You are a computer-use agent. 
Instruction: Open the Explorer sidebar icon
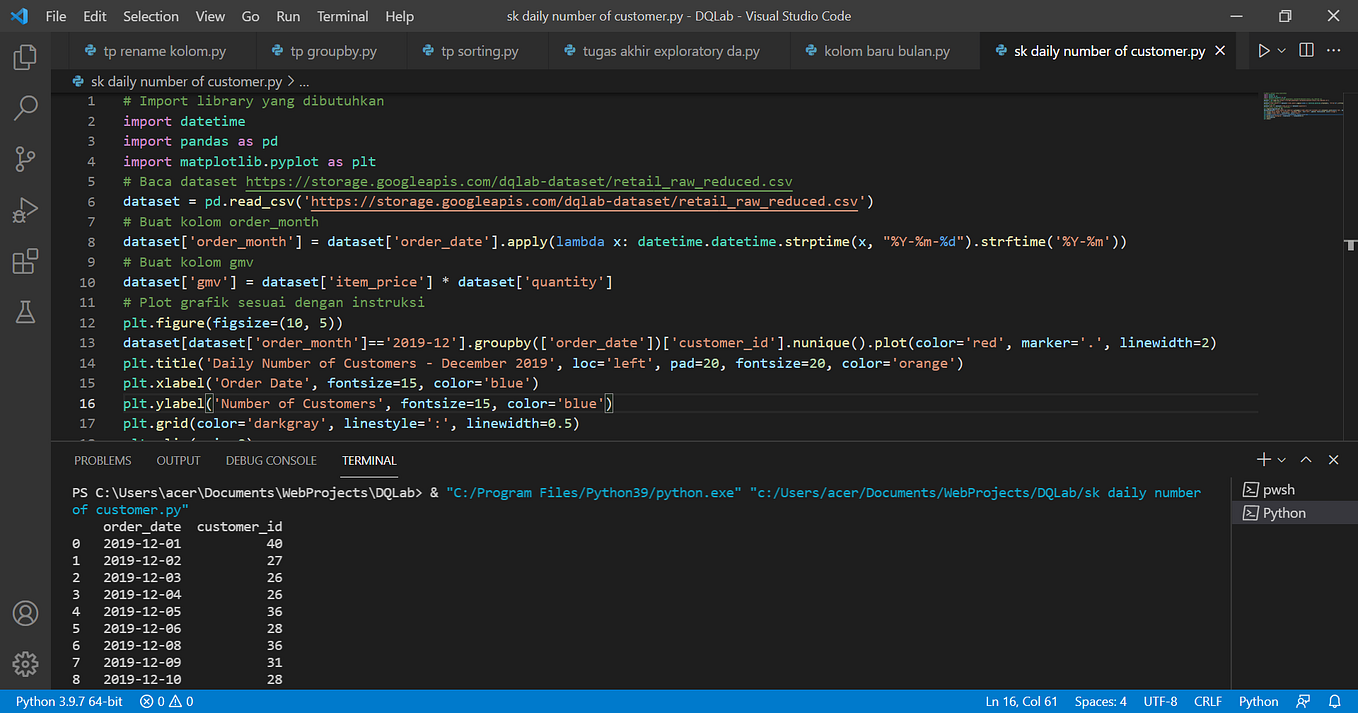[x=25, y=57]
